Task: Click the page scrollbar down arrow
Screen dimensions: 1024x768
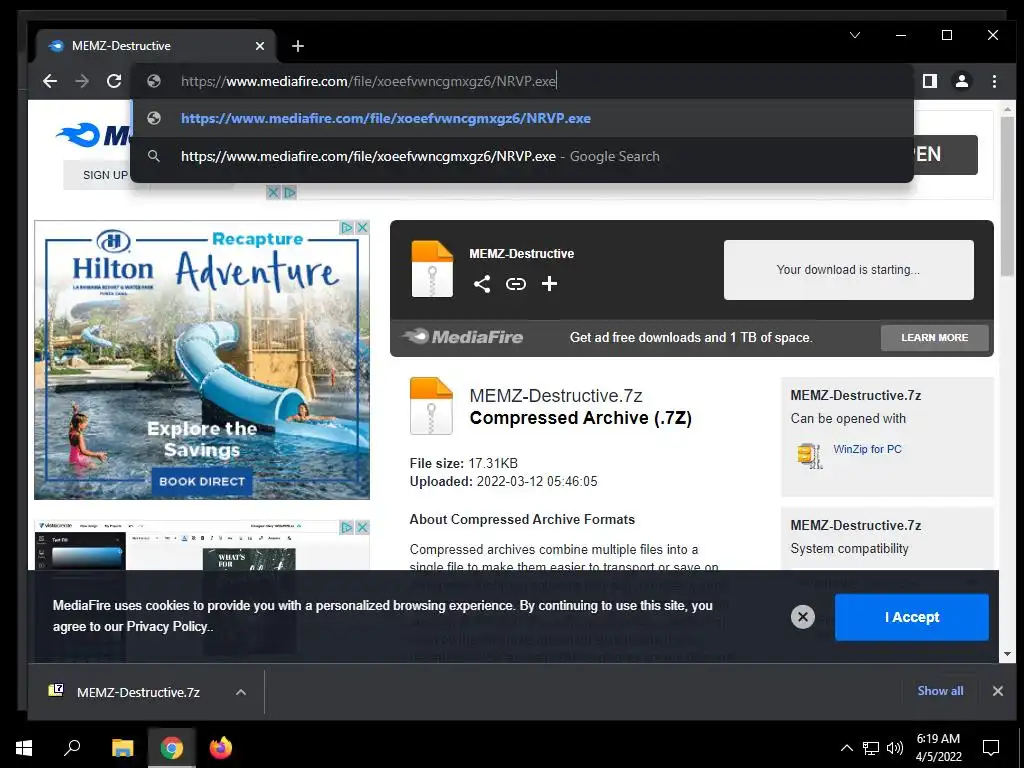Action: click(x=1006, y=654)
